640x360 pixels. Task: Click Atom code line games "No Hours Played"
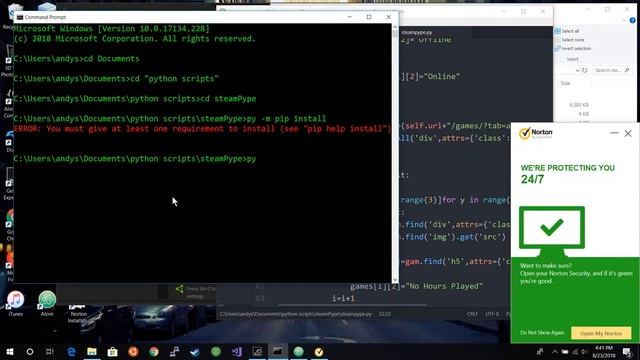coord(416,286)
